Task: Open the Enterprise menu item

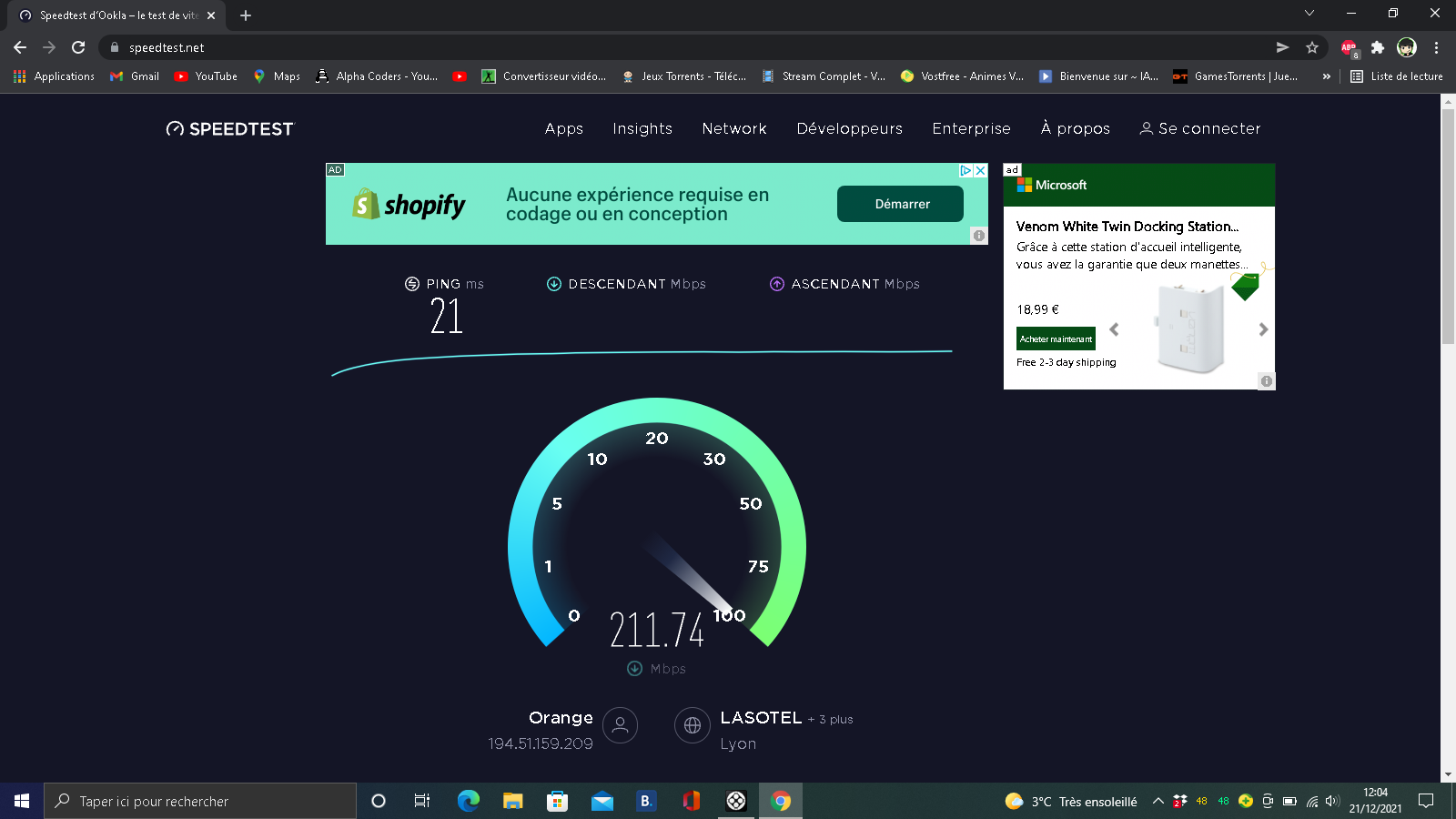Action: coord(972,129)
